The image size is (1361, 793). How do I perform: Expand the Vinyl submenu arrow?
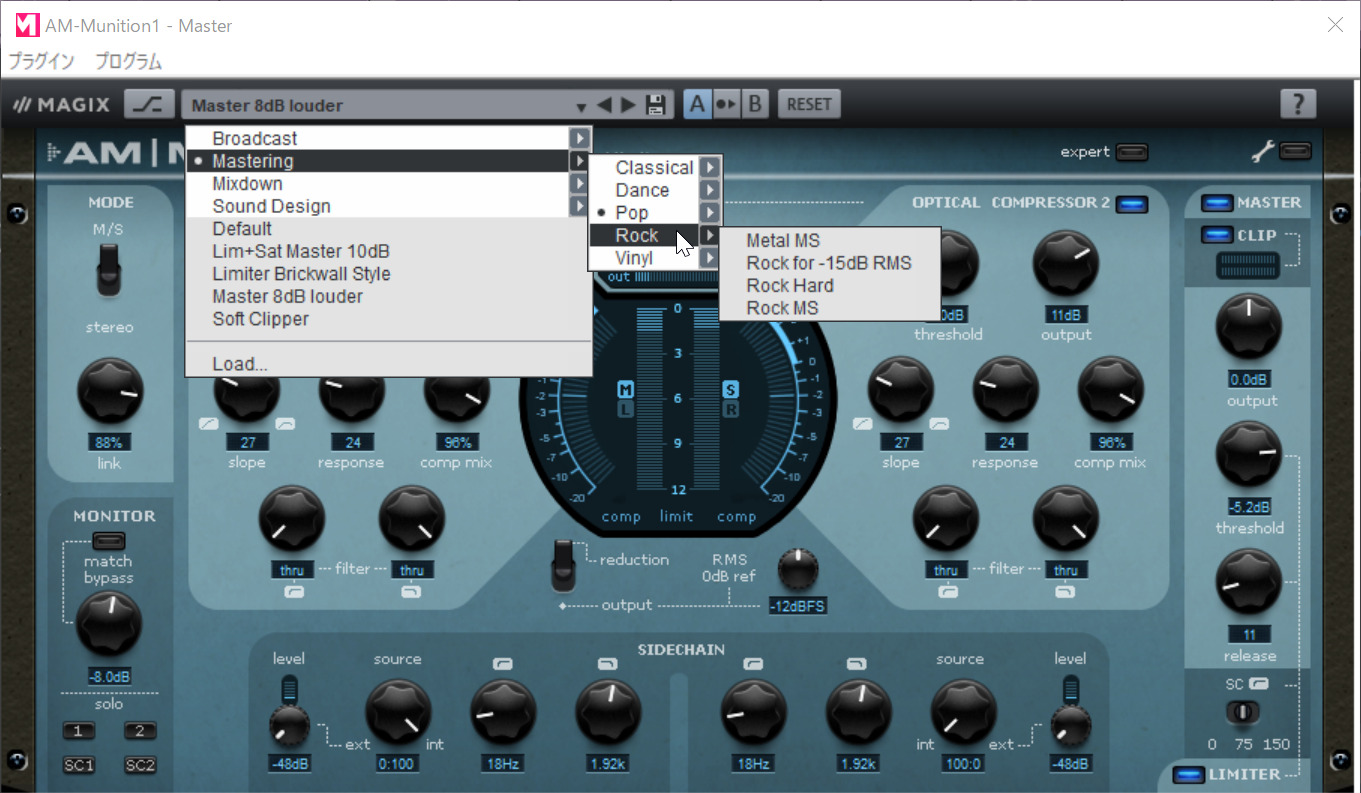pos(709,258)
